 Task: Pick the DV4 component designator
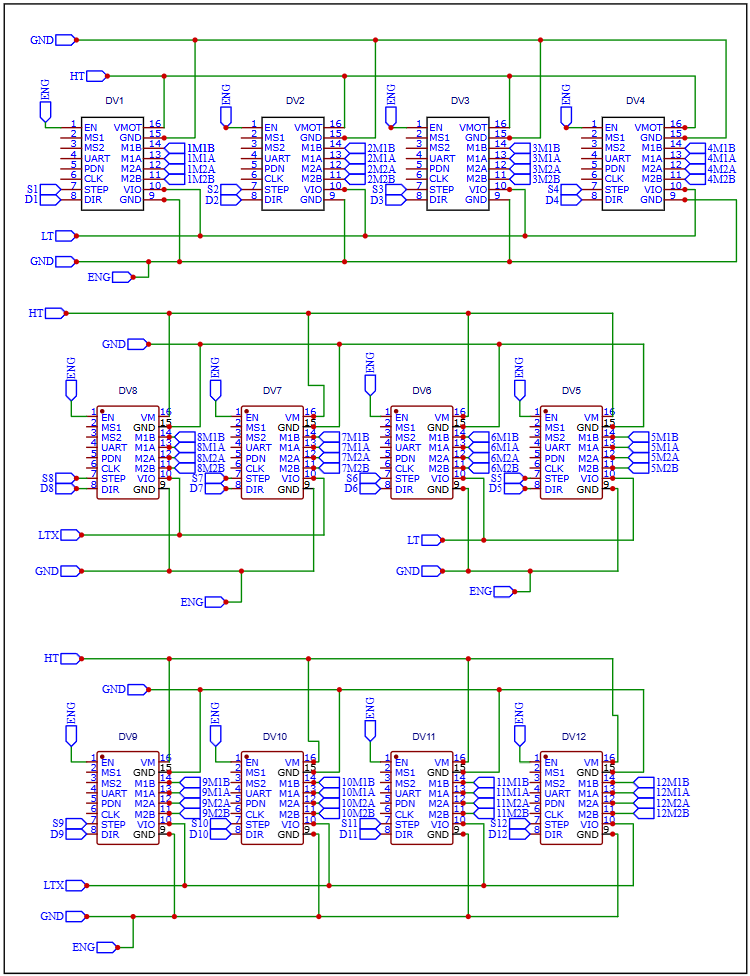(x=635, y=101)
